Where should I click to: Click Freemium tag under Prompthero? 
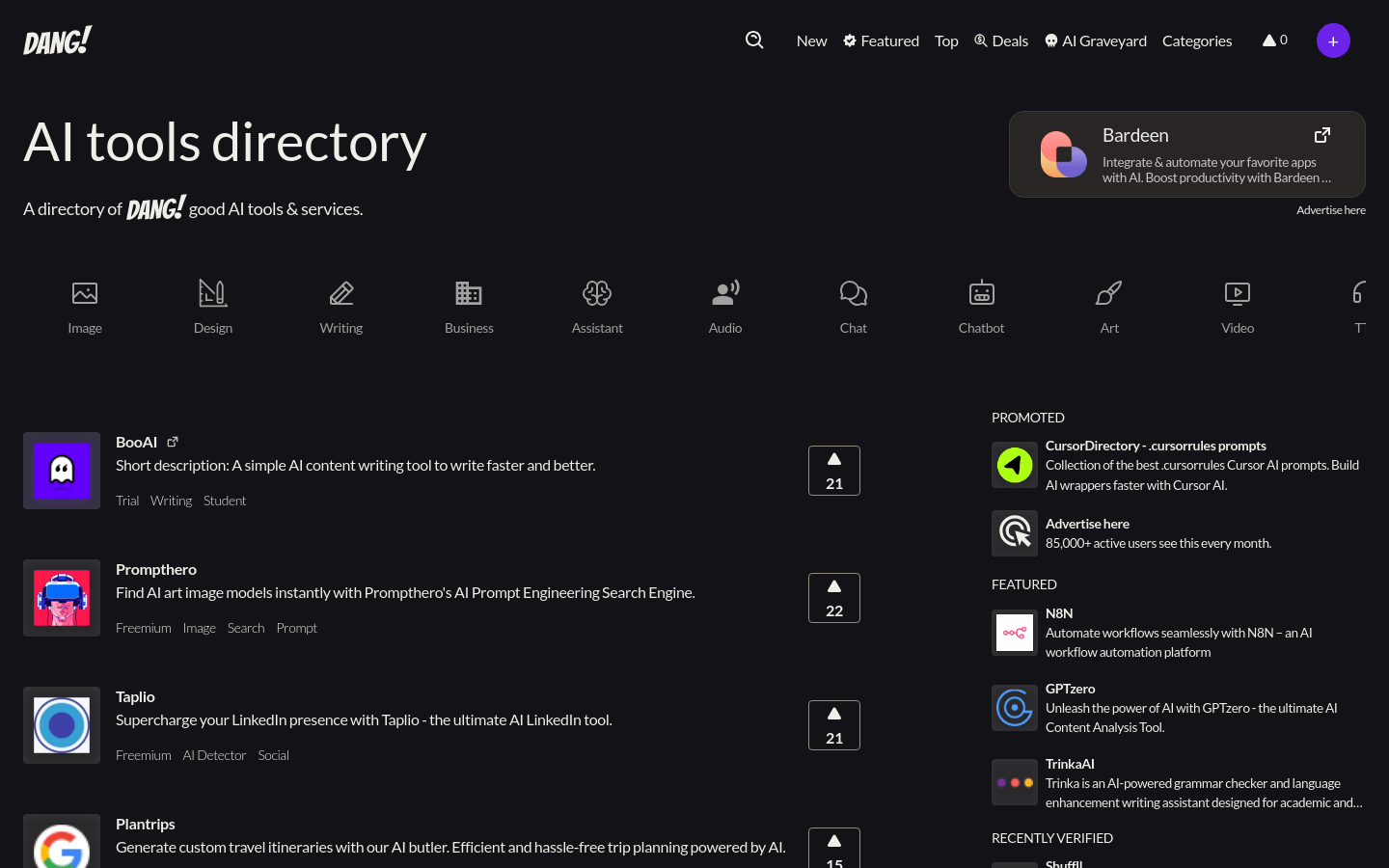click(144, 628)
